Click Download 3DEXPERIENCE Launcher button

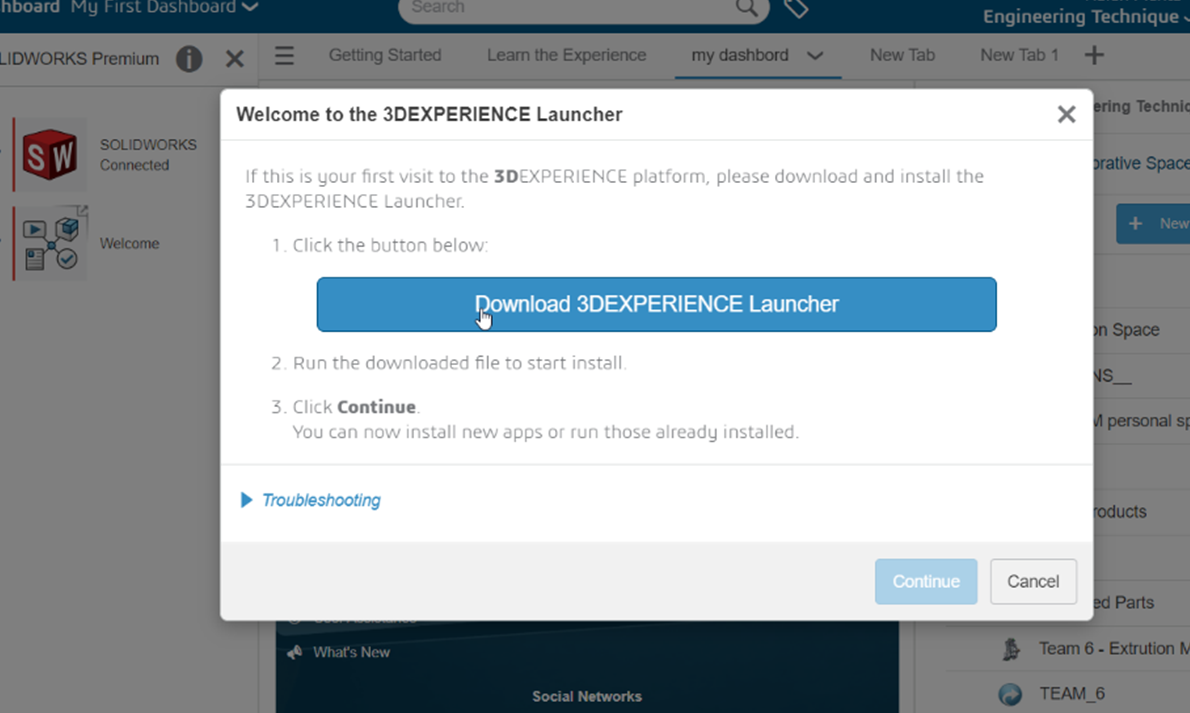[656, 304]
